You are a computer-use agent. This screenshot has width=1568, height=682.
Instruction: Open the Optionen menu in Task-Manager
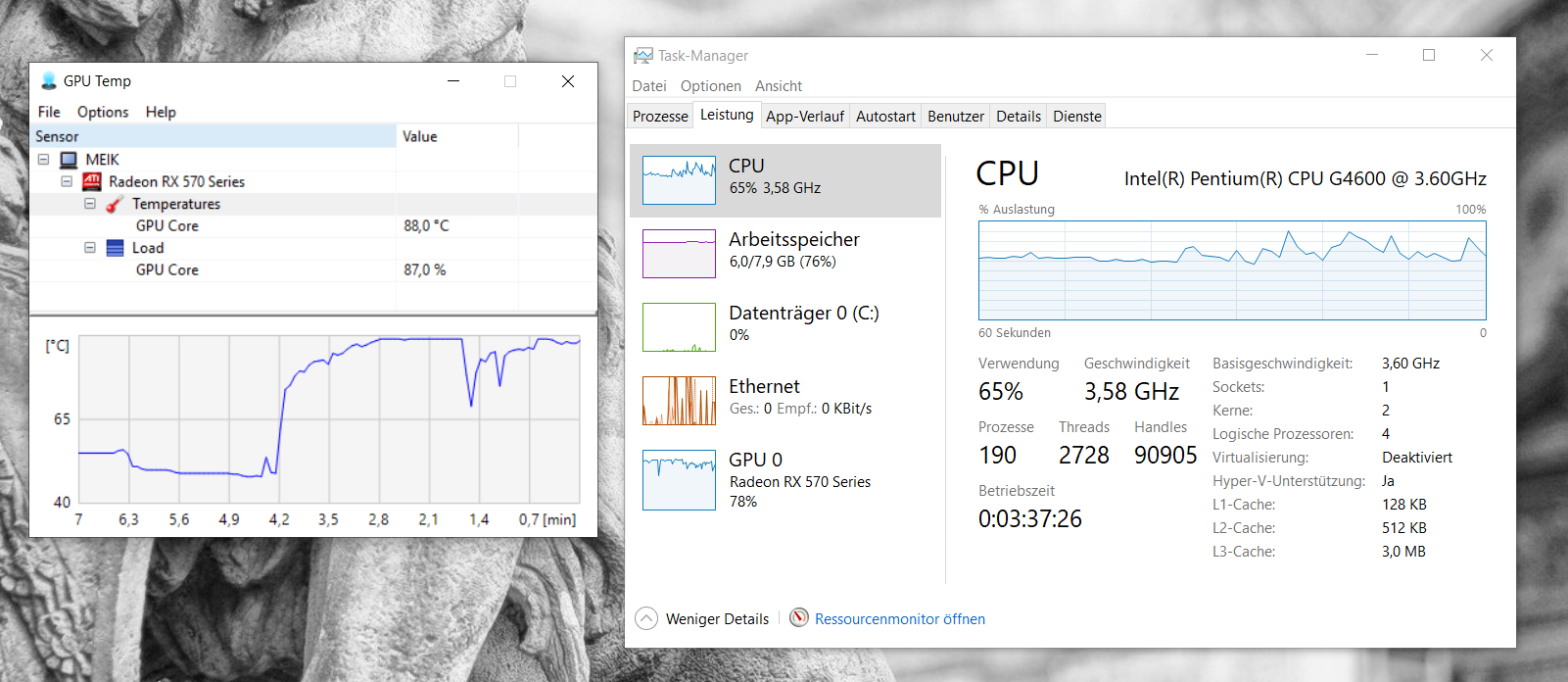pyautogui.click(x=711, y=86)
